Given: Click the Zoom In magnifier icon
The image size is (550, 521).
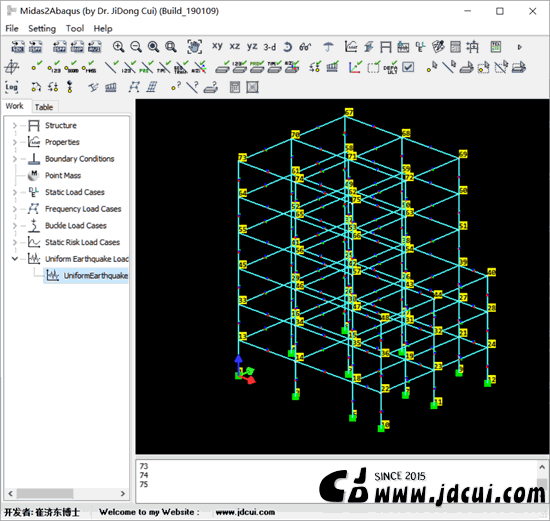Looking at the screenshot, I should point(118,47).
